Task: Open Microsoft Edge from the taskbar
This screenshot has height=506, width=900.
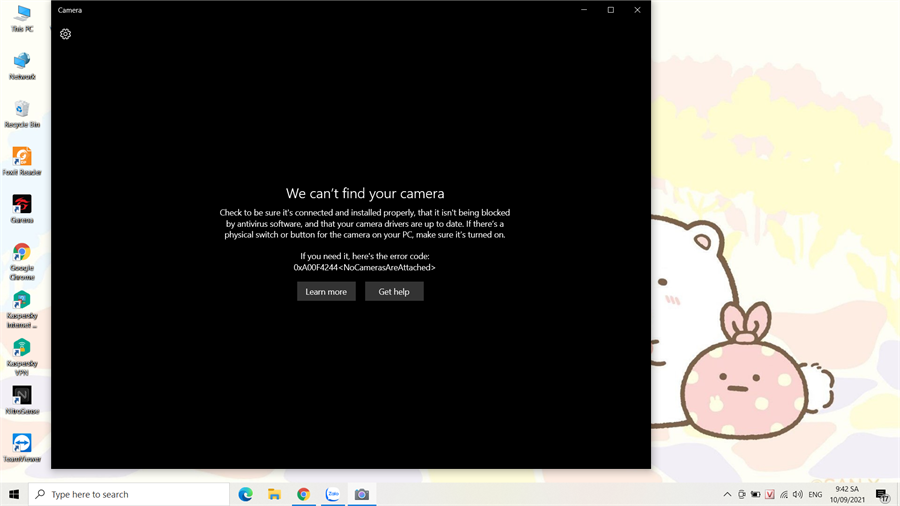Action: 245,494
